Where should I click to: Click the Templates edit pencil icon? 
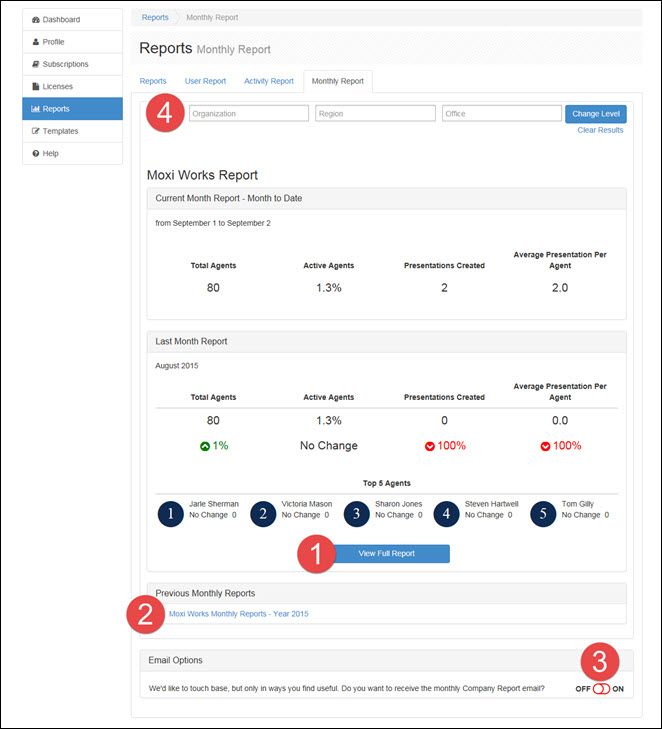pos(36,131)
